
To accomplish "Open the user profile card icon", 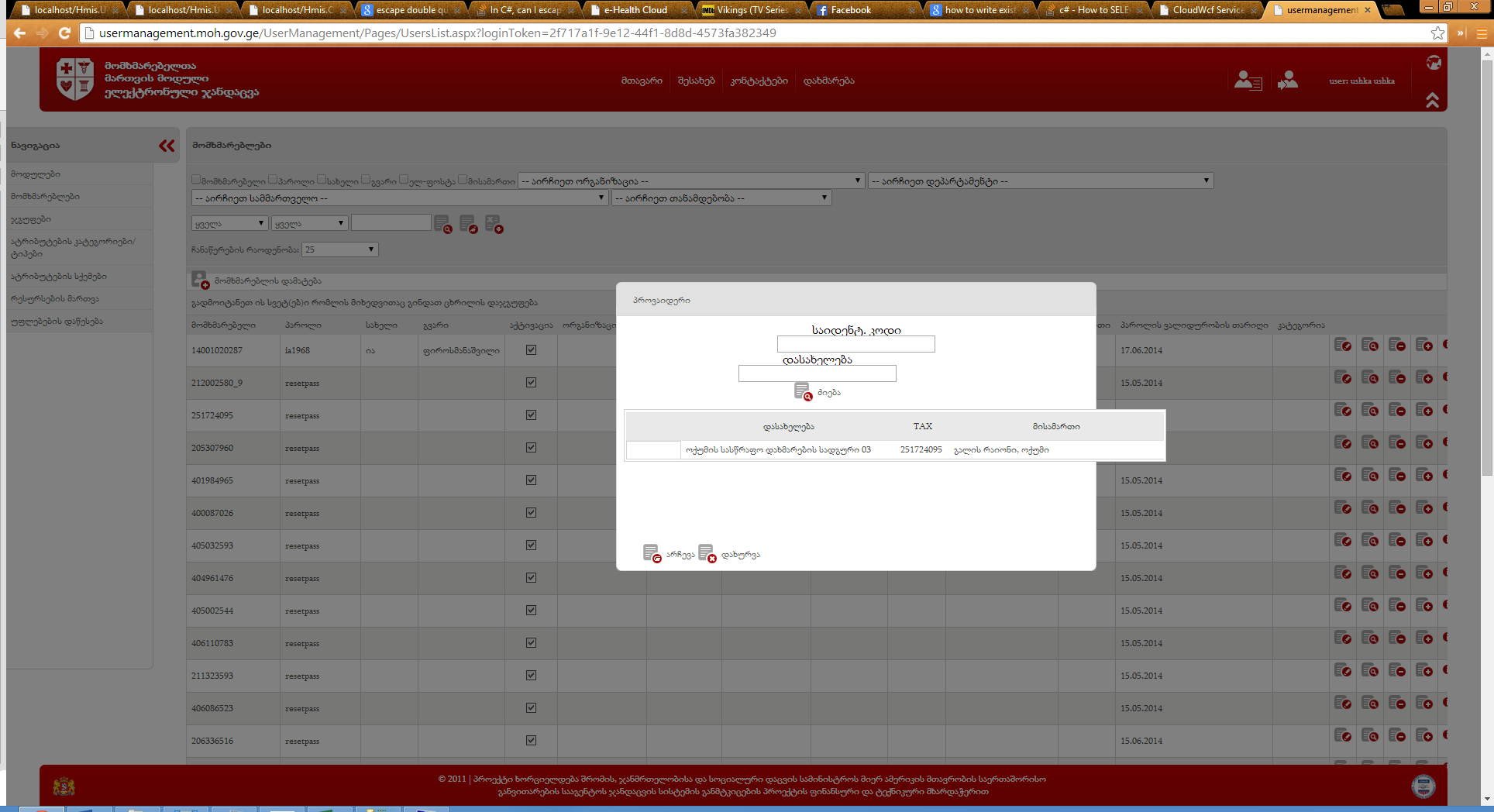I will pyautogui.click(x=1248, y=81).
